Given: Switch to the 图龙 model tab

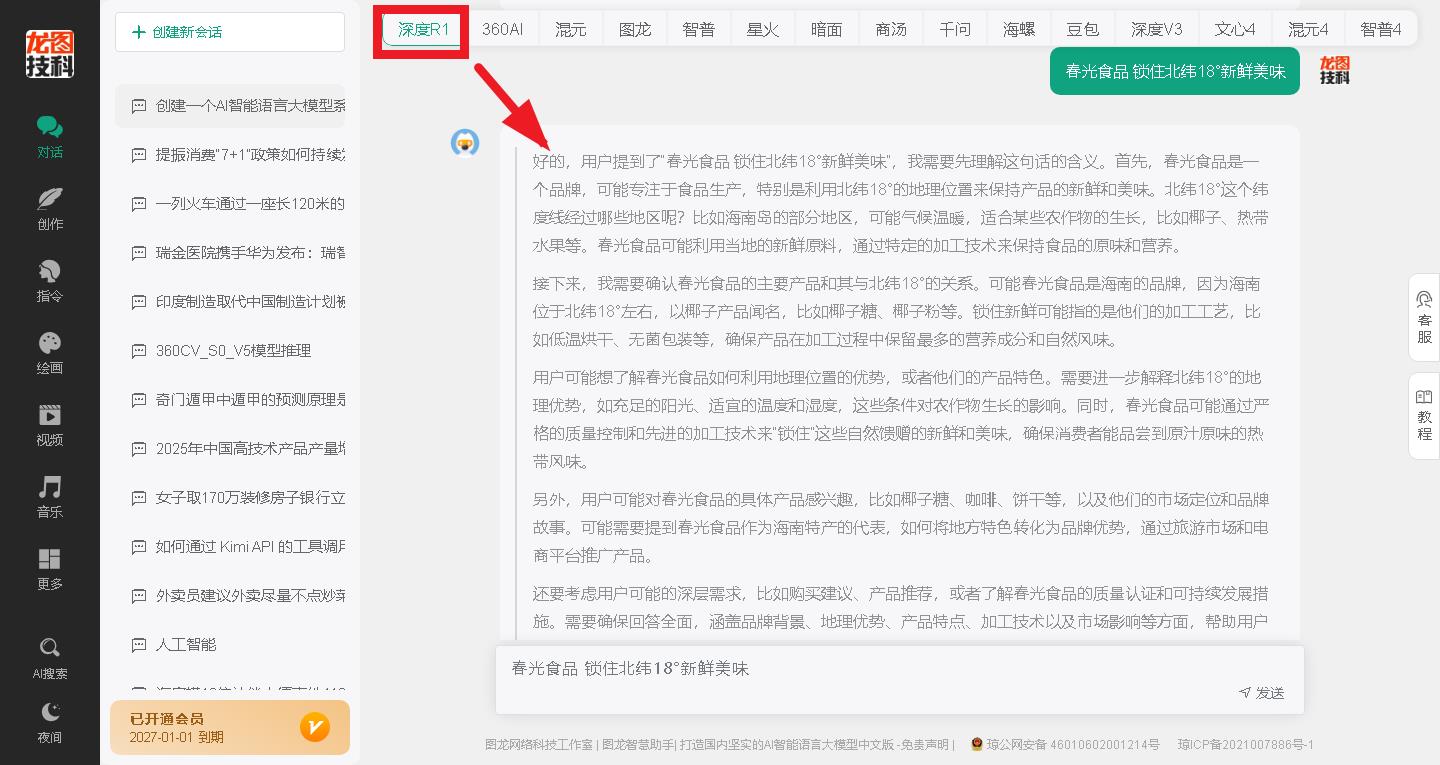Looking at the screenshot, I should pyautogui.click(x=635, y=29).
